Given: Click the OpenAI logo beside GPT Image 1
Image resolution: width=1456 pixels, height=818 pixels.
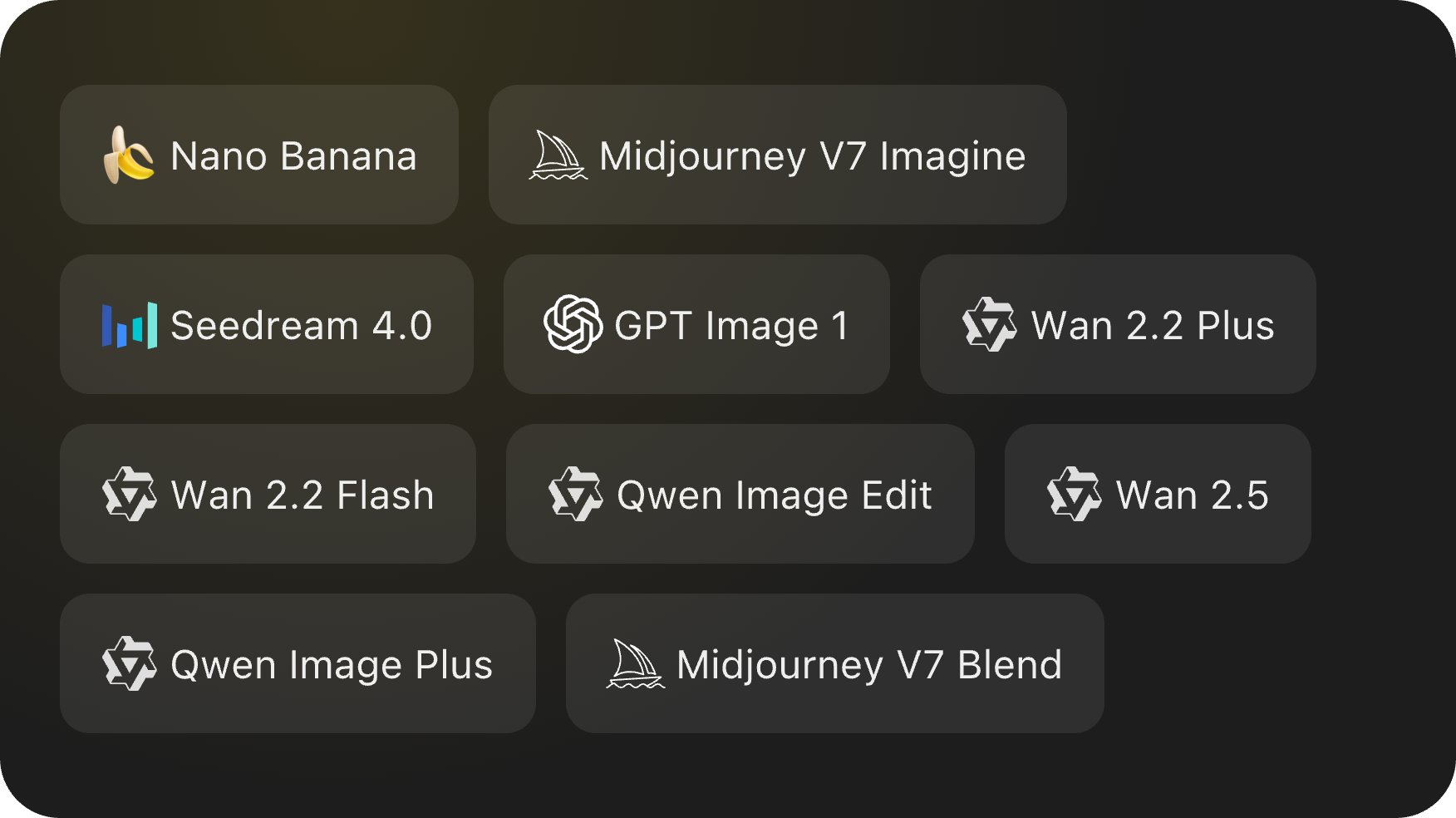Looking at the screenshot, I should coord(575,325).
